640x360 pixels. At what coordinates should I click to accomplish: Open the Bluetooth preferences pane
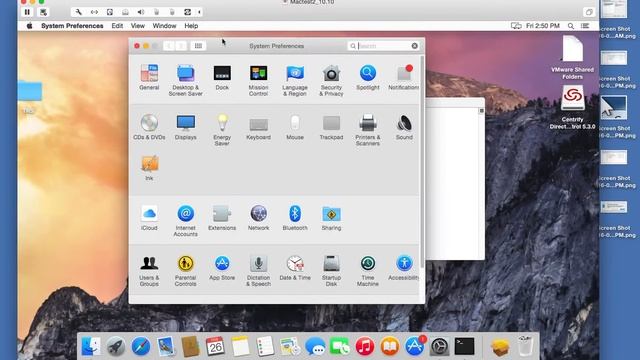coord(295,218)
